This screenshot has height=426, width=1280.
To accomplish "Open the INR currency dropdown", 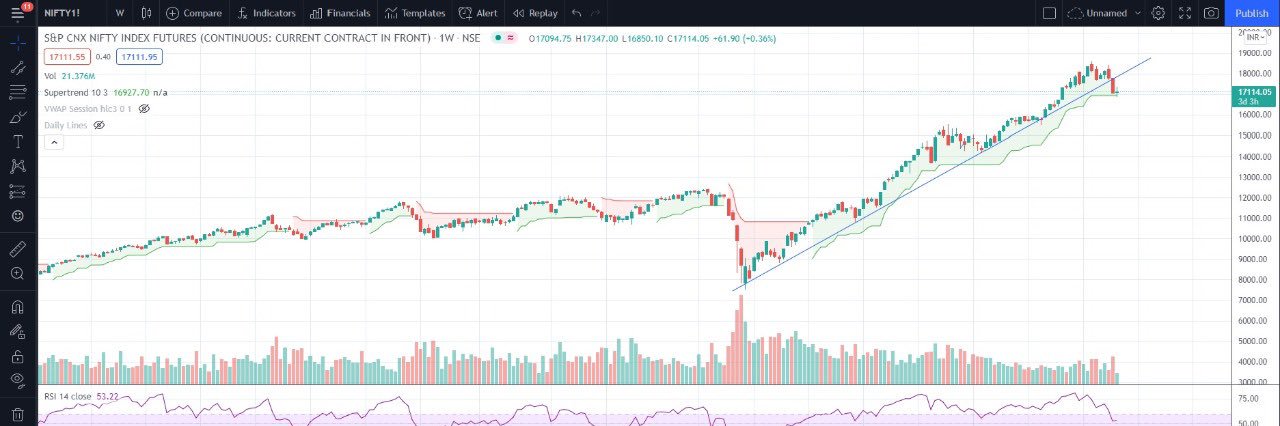I will [x=1255, y=37].
